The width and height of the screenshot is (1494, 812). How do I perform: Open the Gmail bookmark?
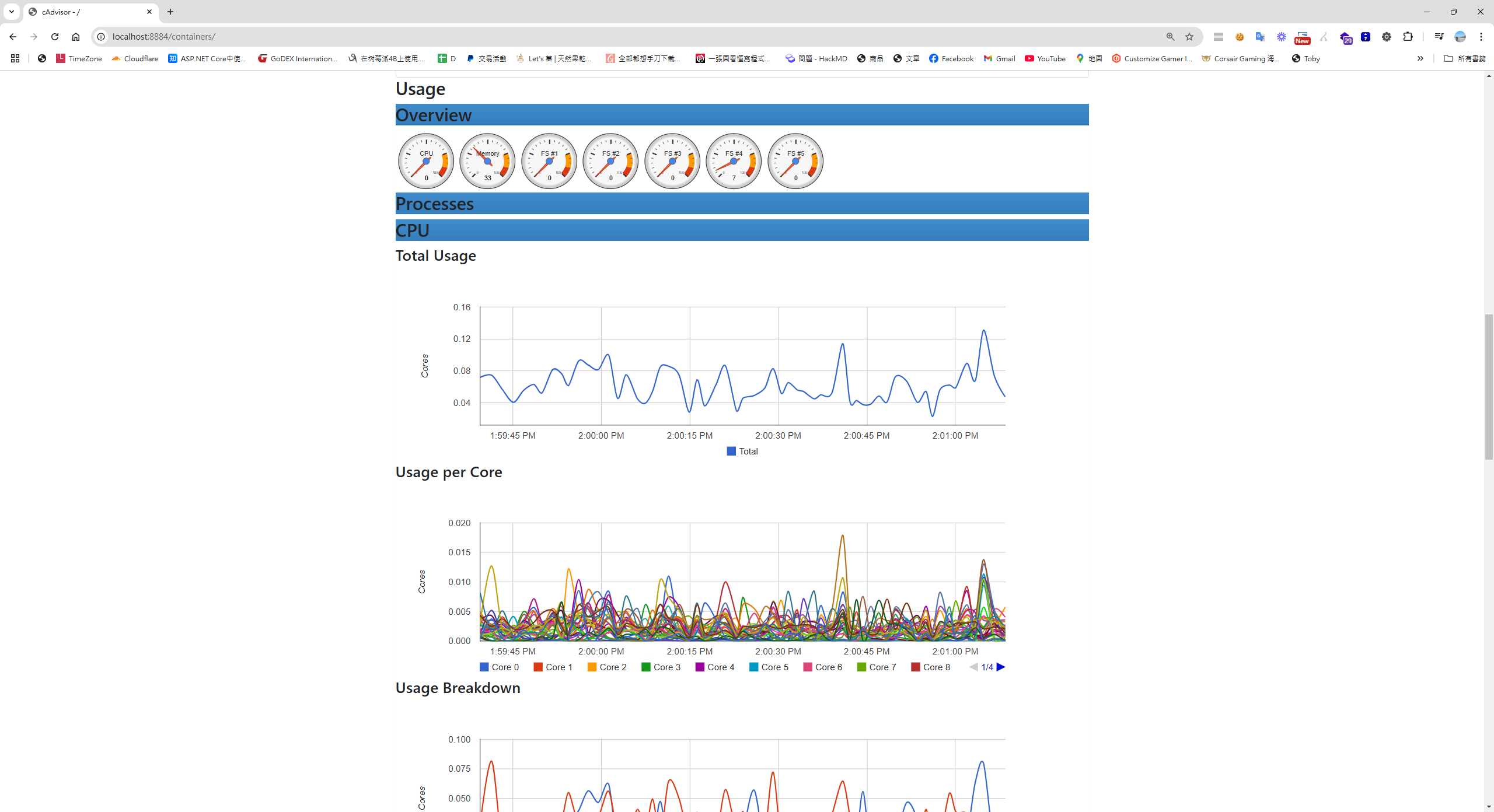point(998,58)
